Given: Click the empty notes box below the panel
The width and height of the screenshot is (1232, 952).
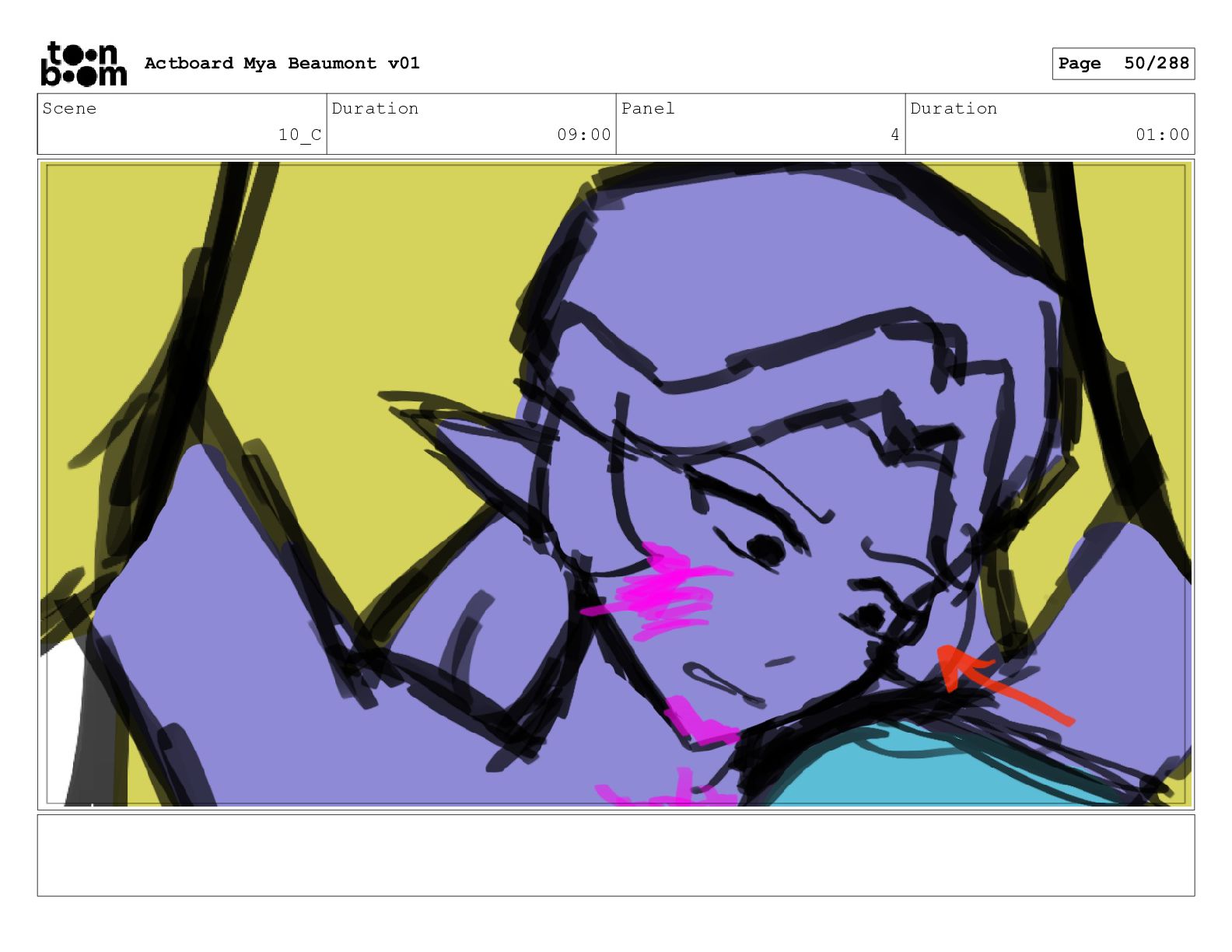Looking at the screenshot, I should [x=615, y=855].
